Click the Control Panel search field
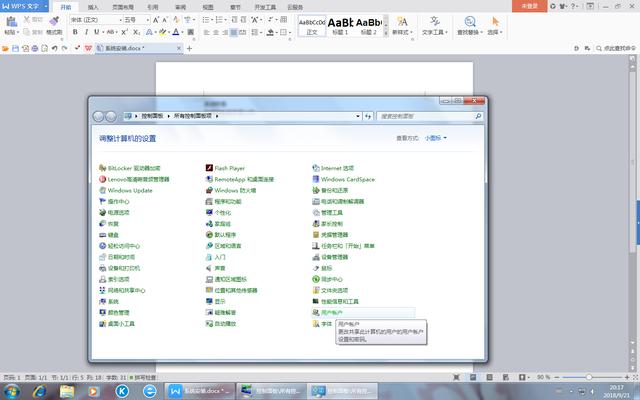Screen dimensions: 640x400 [430, 116]
